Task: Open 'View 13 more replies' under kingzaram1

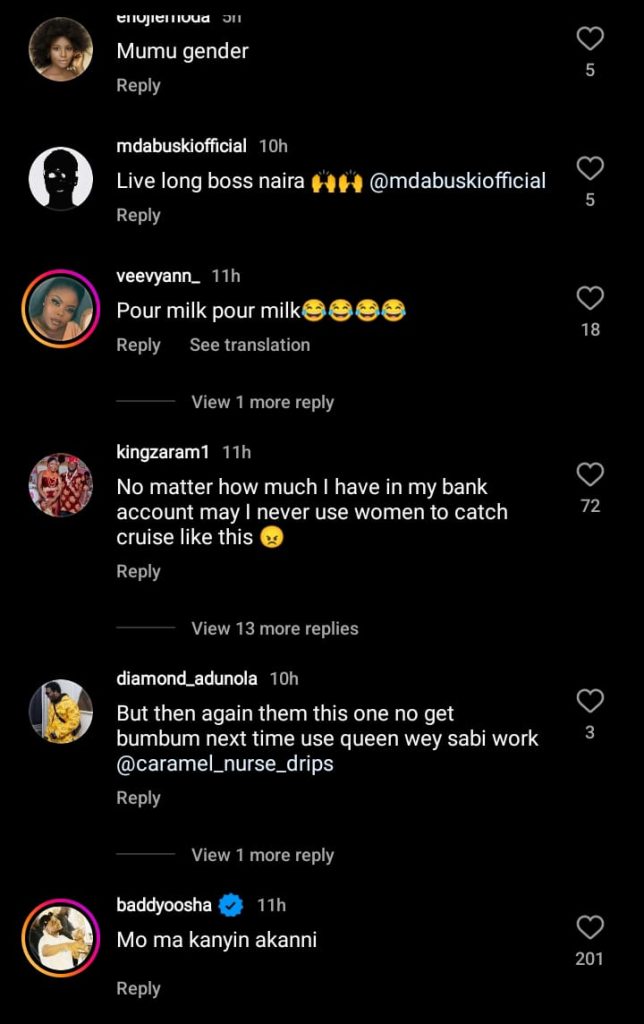Action: (272, 628)
